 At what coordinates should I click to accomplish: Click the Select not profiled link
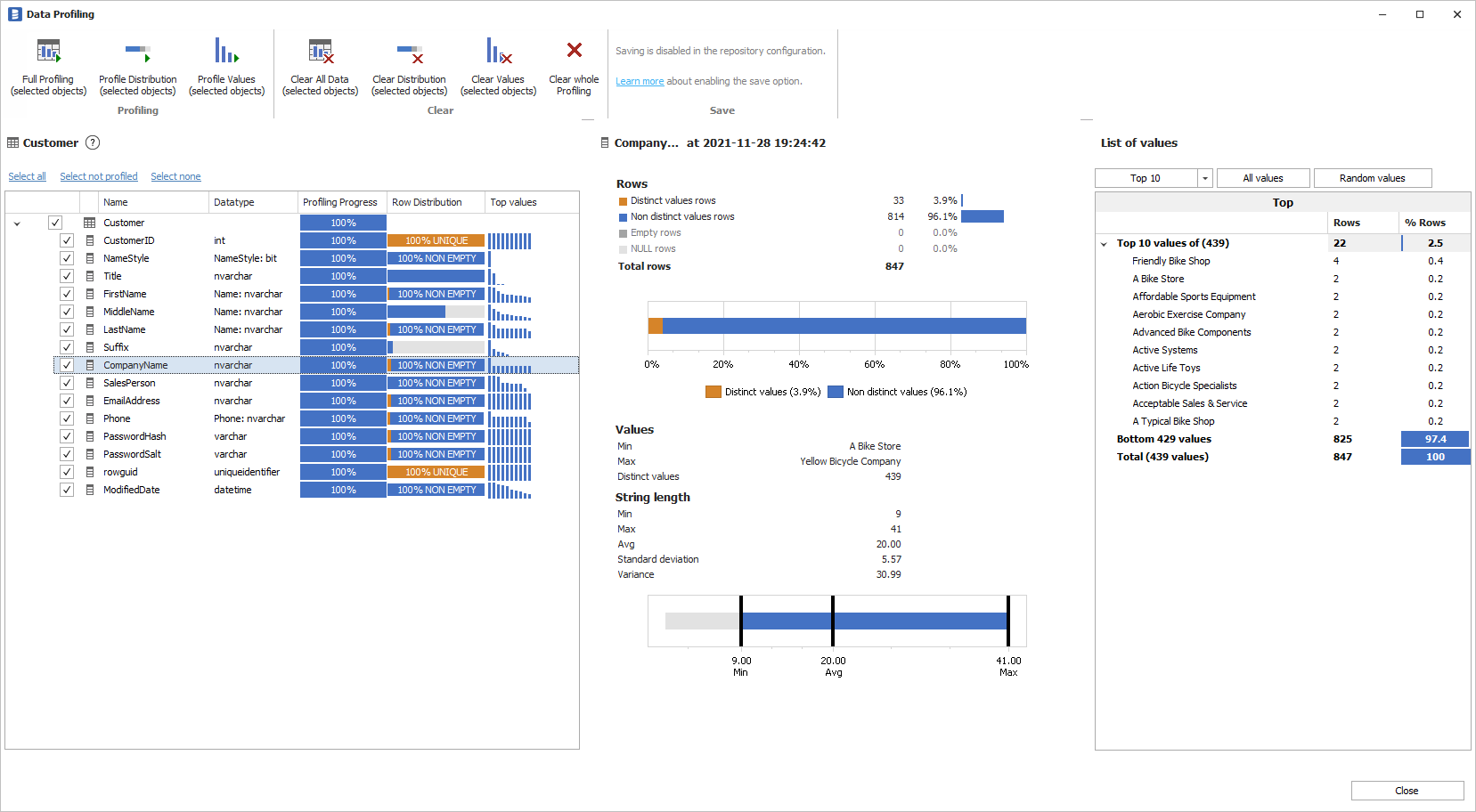pos(99,176)
